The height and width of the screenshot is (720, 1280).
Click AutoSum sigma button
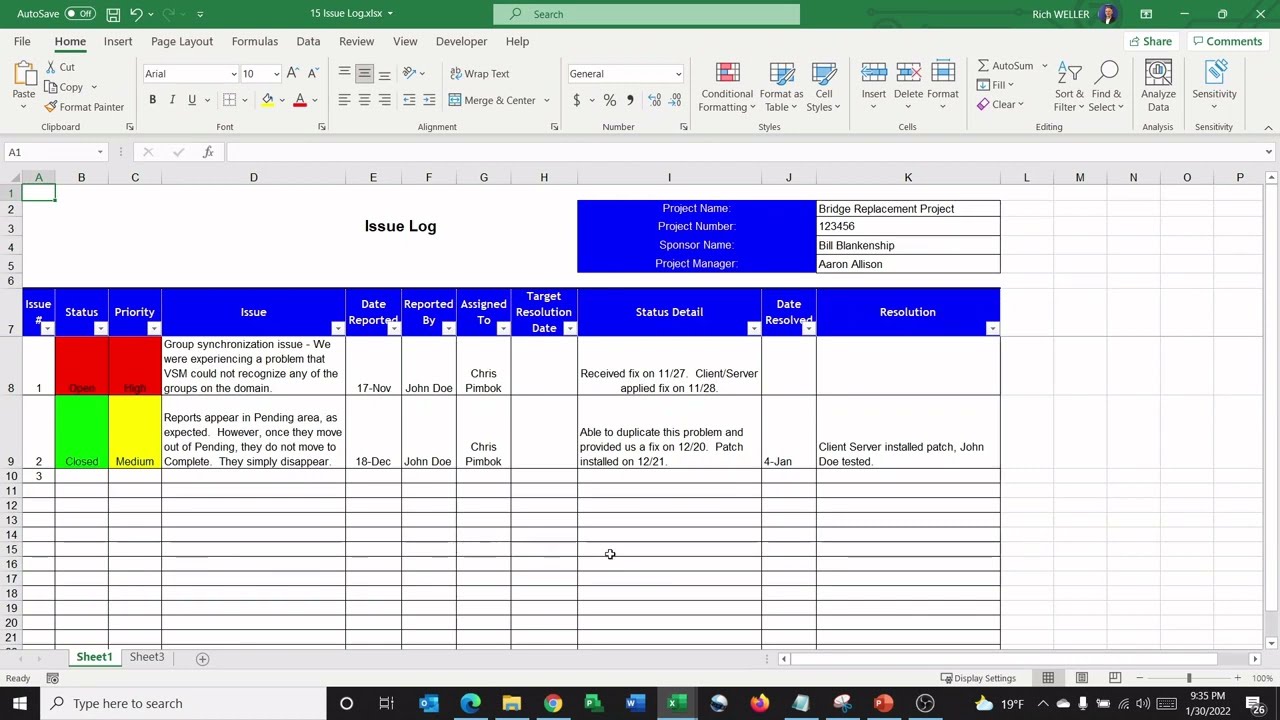pos(1005,66)
